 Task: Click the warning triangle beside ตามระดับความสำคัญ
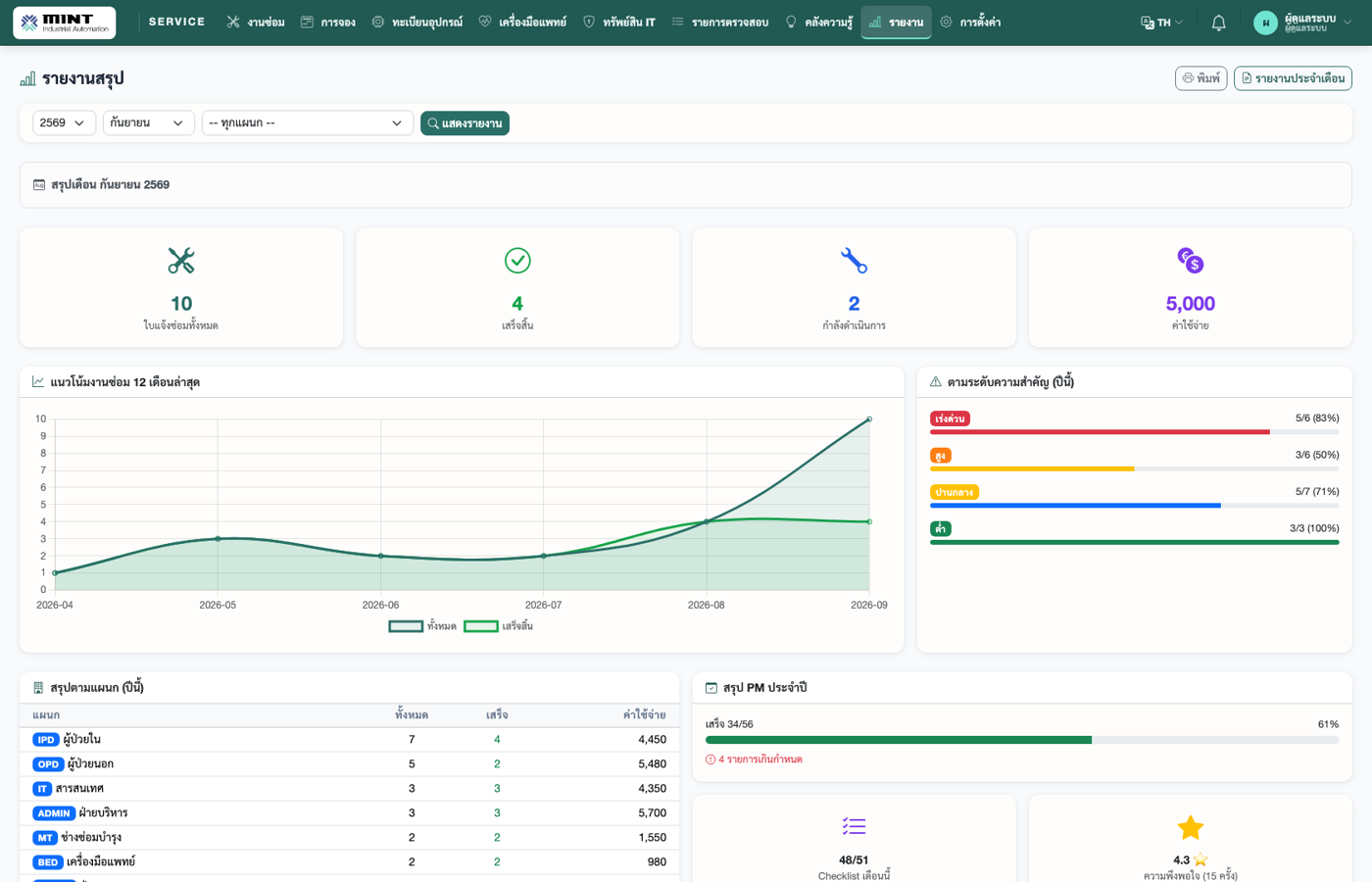point(936,382)
